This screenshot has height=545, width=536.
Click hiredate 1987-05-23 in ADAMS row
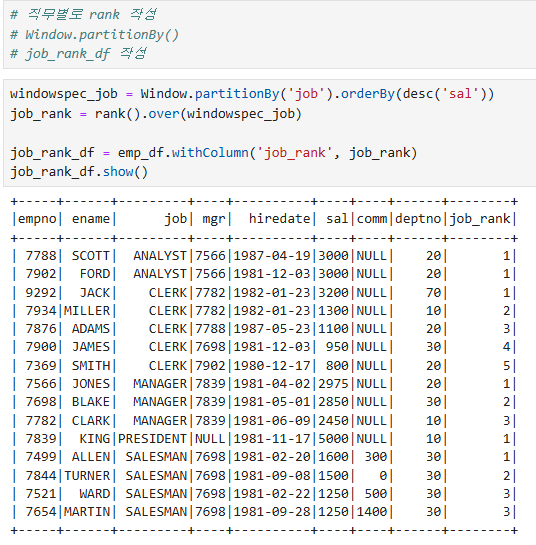[272, 329]
